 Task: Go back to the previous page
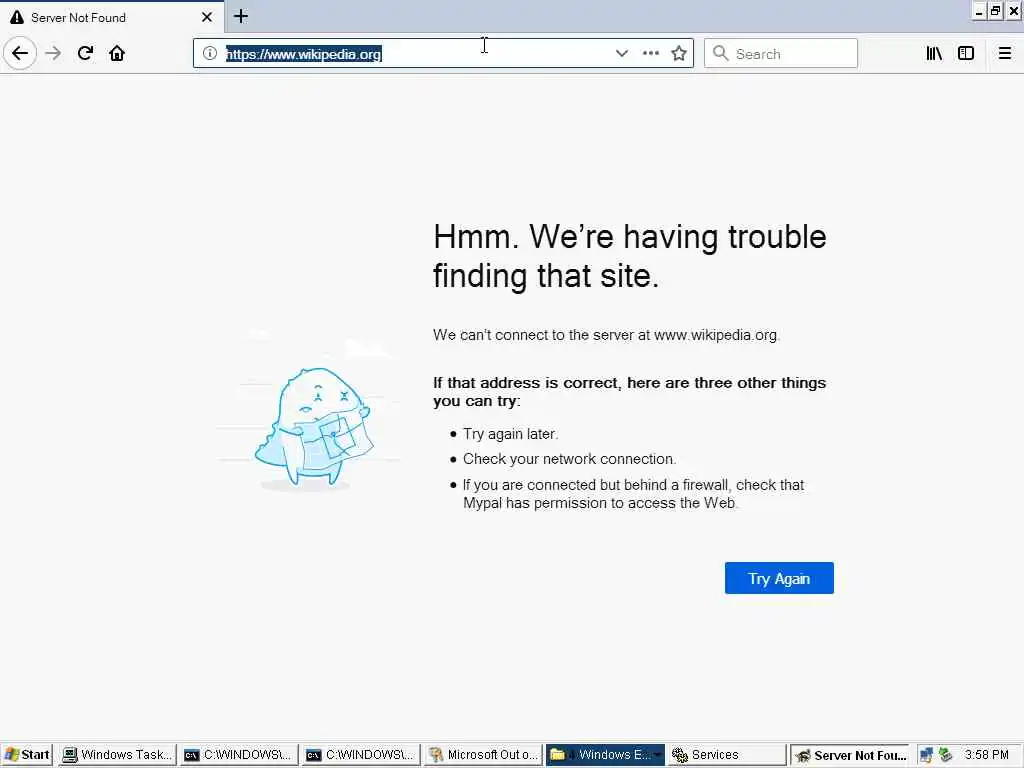coord(20,53)
